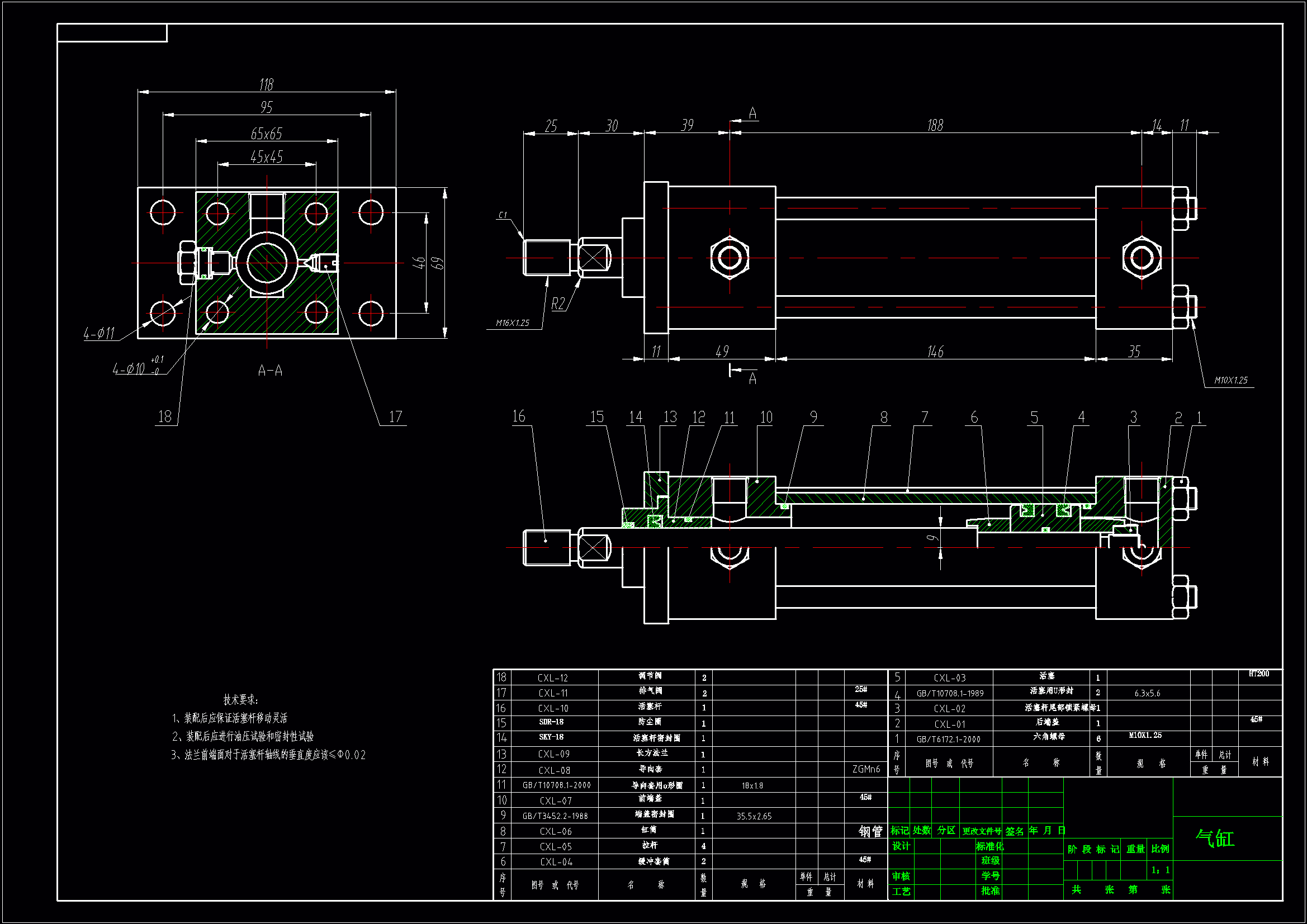The width and height of the screenshot is (1307, 924).
Task: Select the 4-Φ11 hole callout
Action: pos(99,334)
